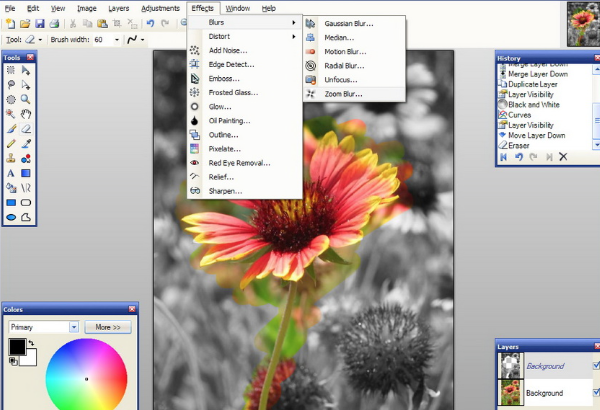Select the Pencil tool
Viewport: 600px width, 410px height.
click(x=11, y=144)
